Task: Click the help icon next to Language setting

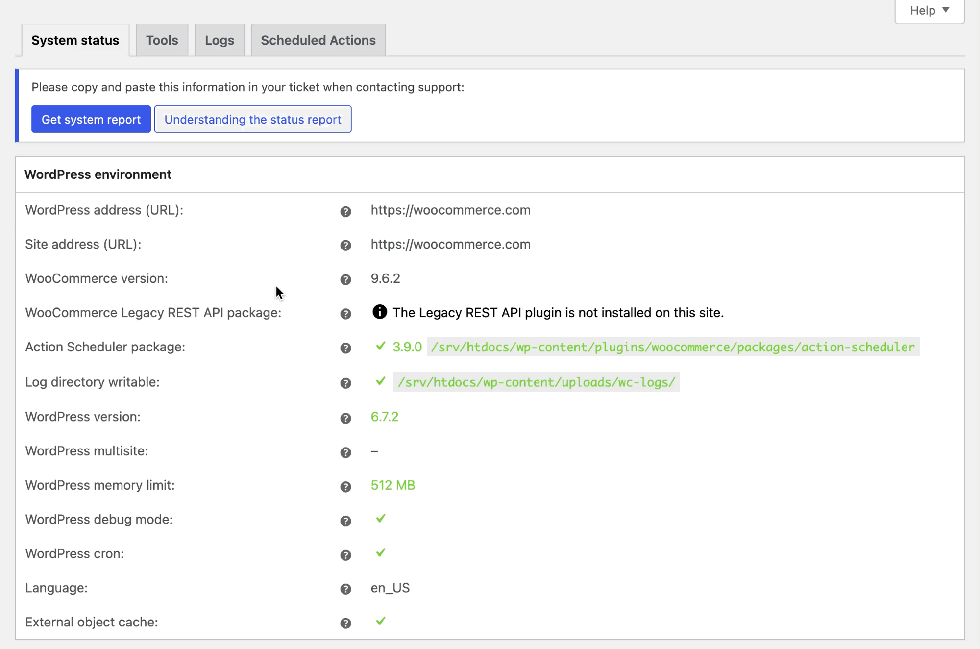Action: pyautogui.click(x=345, y=588)
